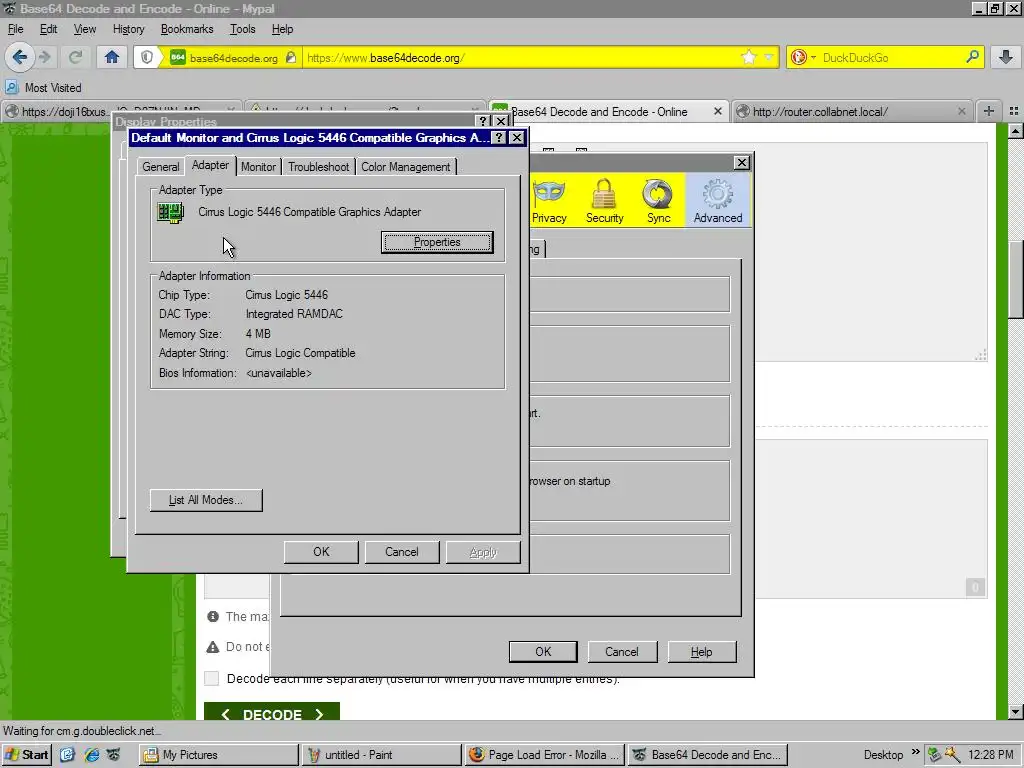1024x768 pixels.
Task: Switch to the General tab
Action: pyautogui.click(x=161, y=167)
